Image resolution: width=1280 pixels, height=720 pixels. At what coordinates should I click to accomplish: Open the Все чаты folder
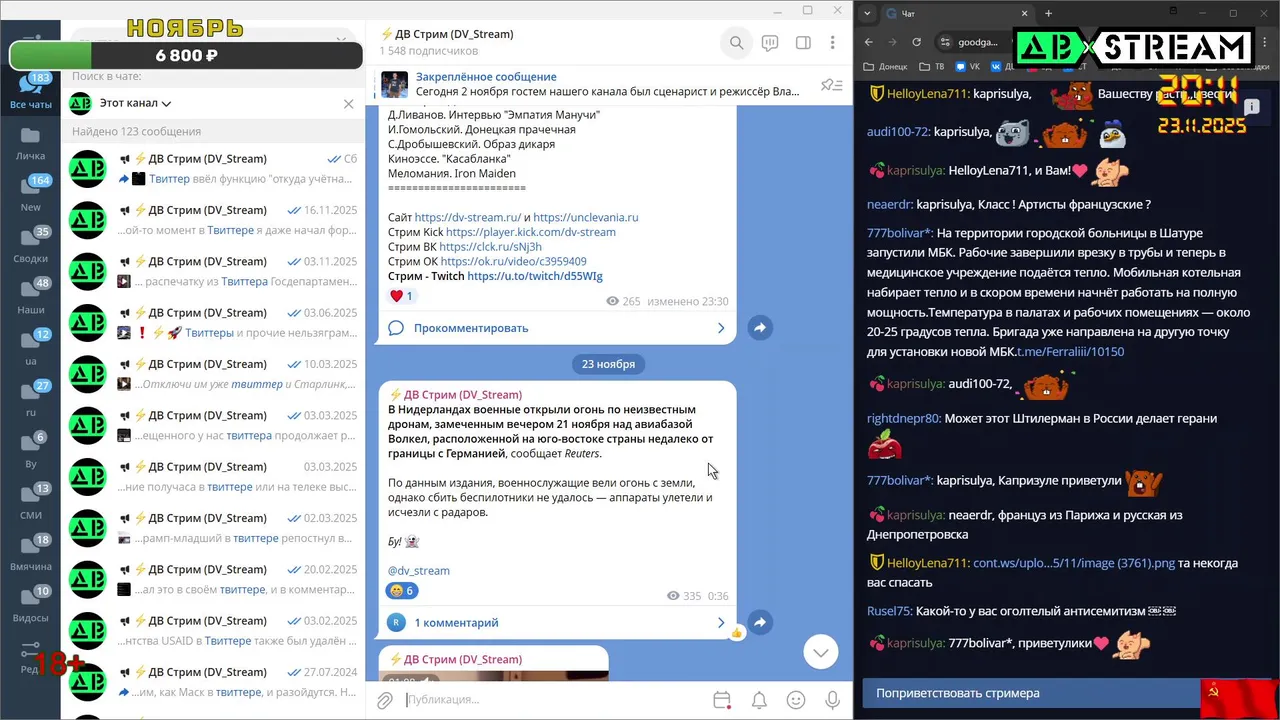tap(31, 92)
